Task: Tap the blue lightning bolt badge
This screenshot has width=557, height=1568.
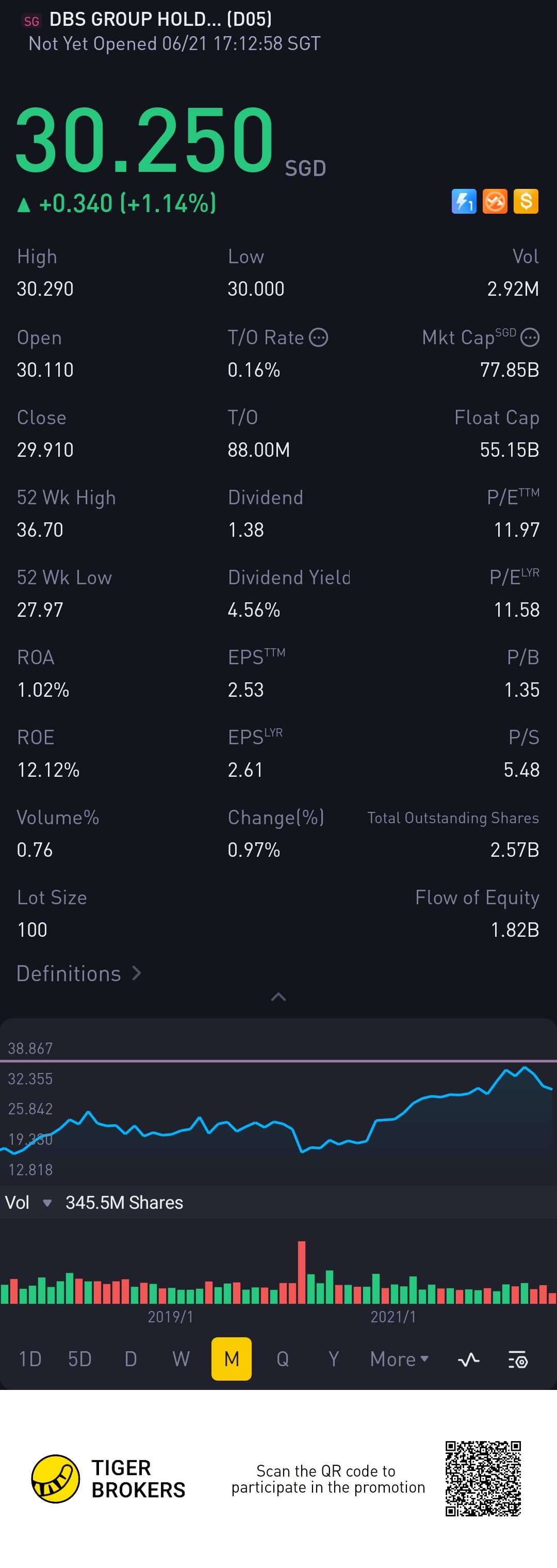Action: (464, 201)
